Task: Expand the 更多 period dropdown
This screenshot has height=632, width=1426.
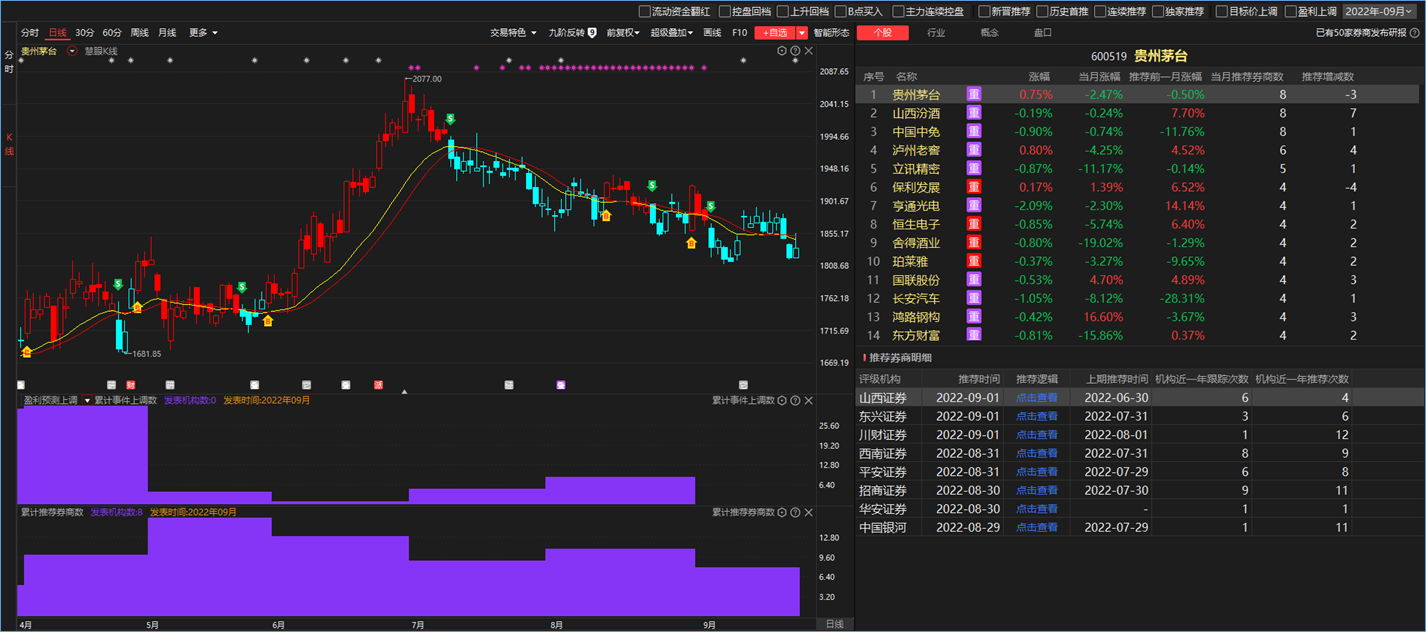Action: 203,33
